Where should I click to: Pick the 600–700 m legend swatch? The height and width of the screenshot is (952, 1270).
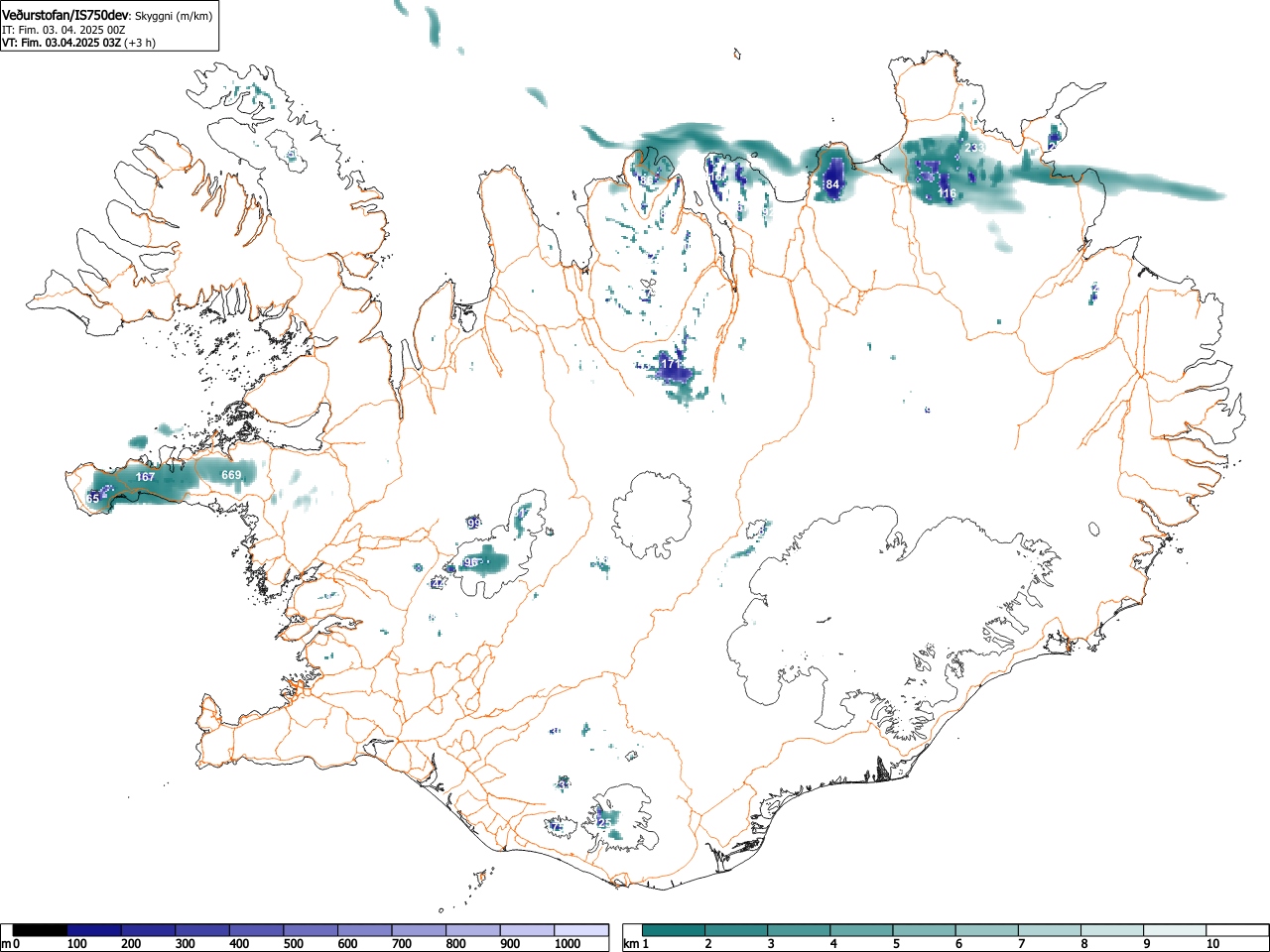365,930
